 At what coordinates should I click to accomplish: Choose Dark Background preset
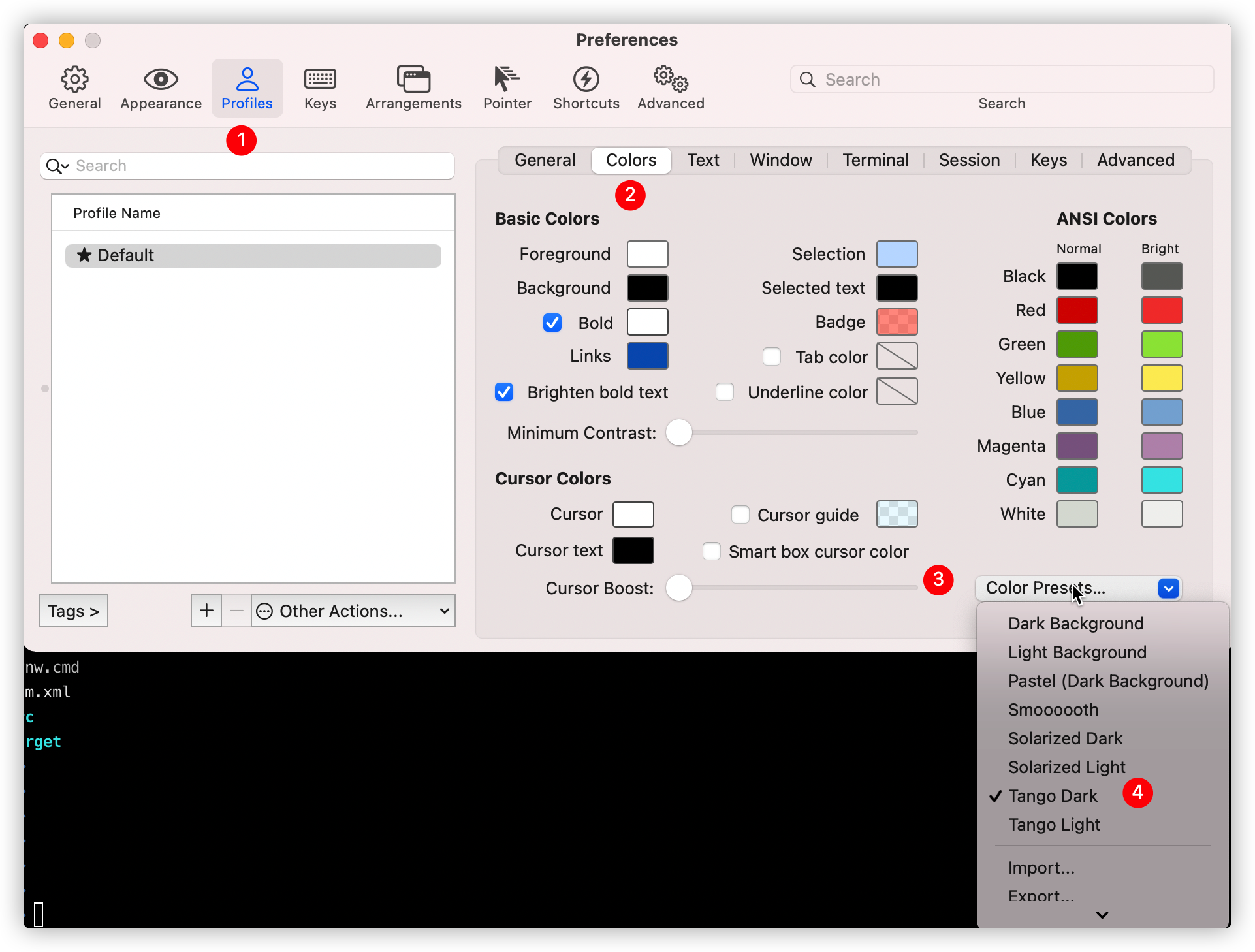point(1103,624)
